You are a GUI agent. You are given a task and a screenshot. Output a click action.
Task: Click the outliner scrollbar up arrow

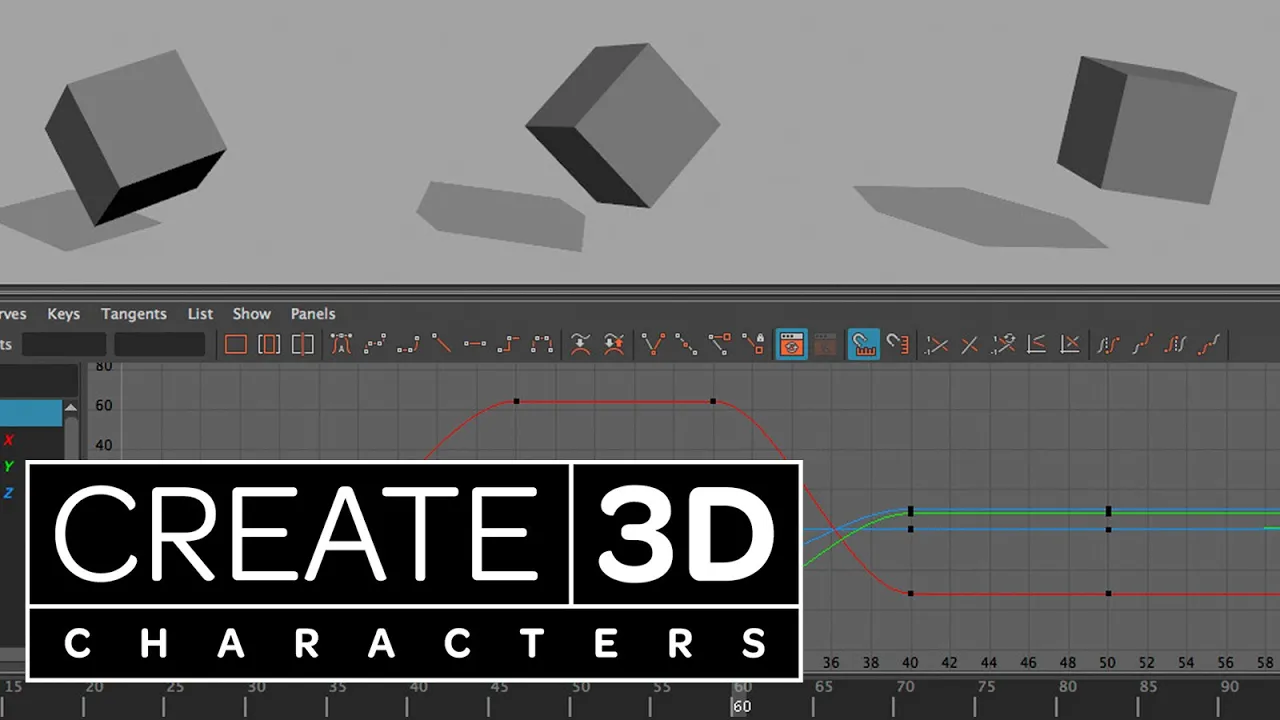(70, 408)
